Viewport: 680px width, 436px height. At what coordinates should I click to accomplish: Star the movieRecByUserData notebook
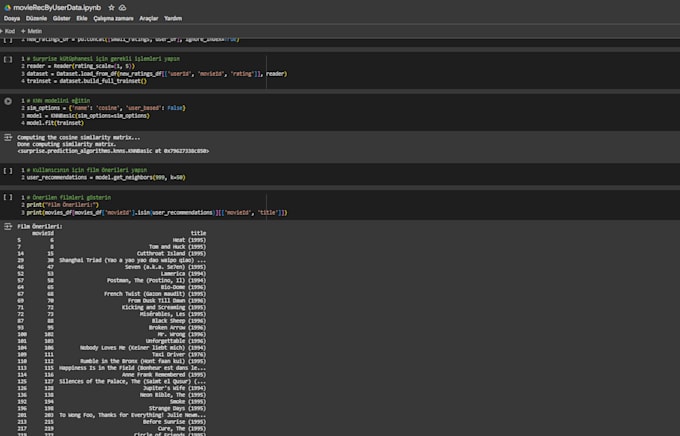[x=111, y=7]
